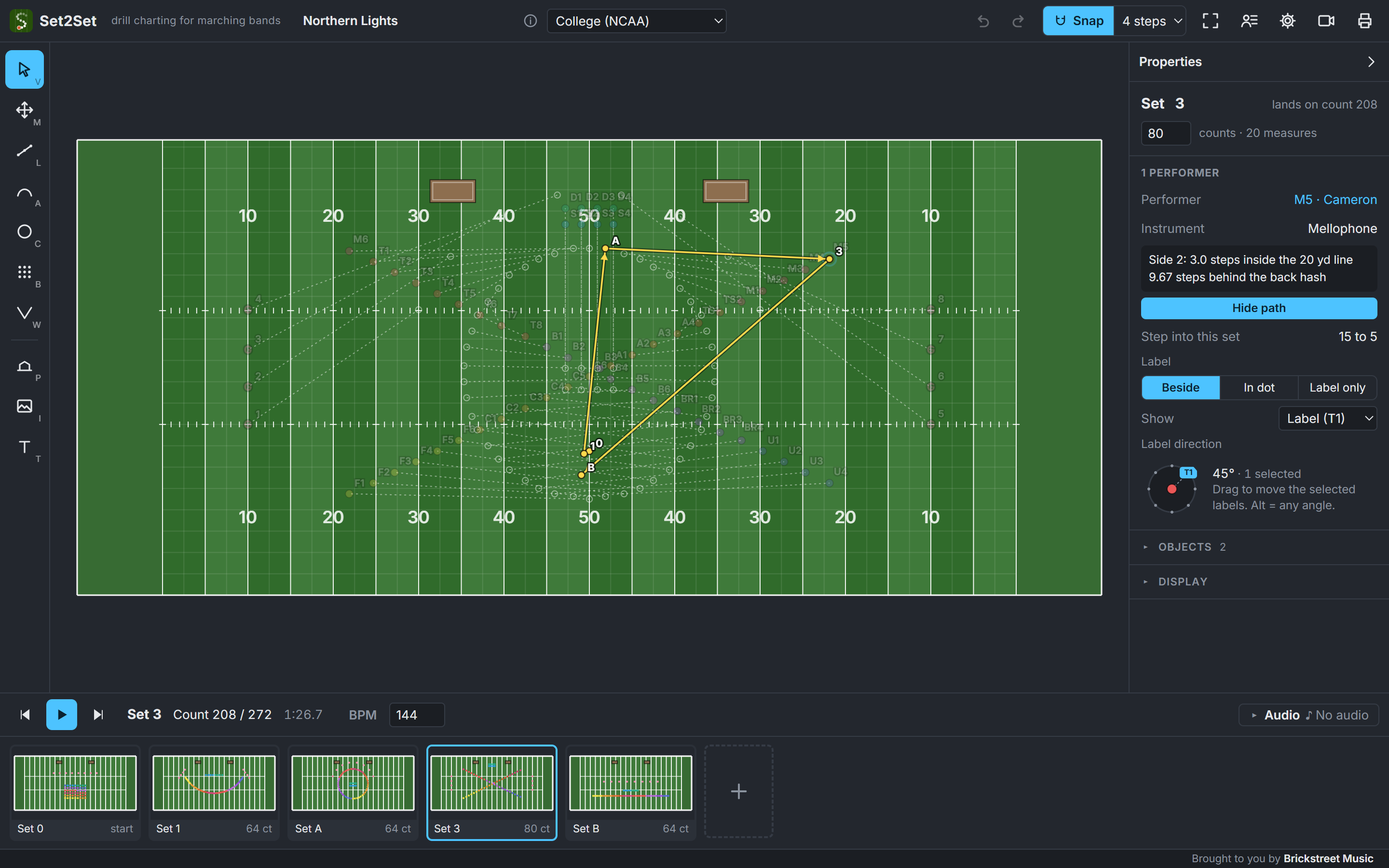Set label position to In dot
Image resolution: width=1389 pixels, height=868 pixels.
(x=1259, y=388)
